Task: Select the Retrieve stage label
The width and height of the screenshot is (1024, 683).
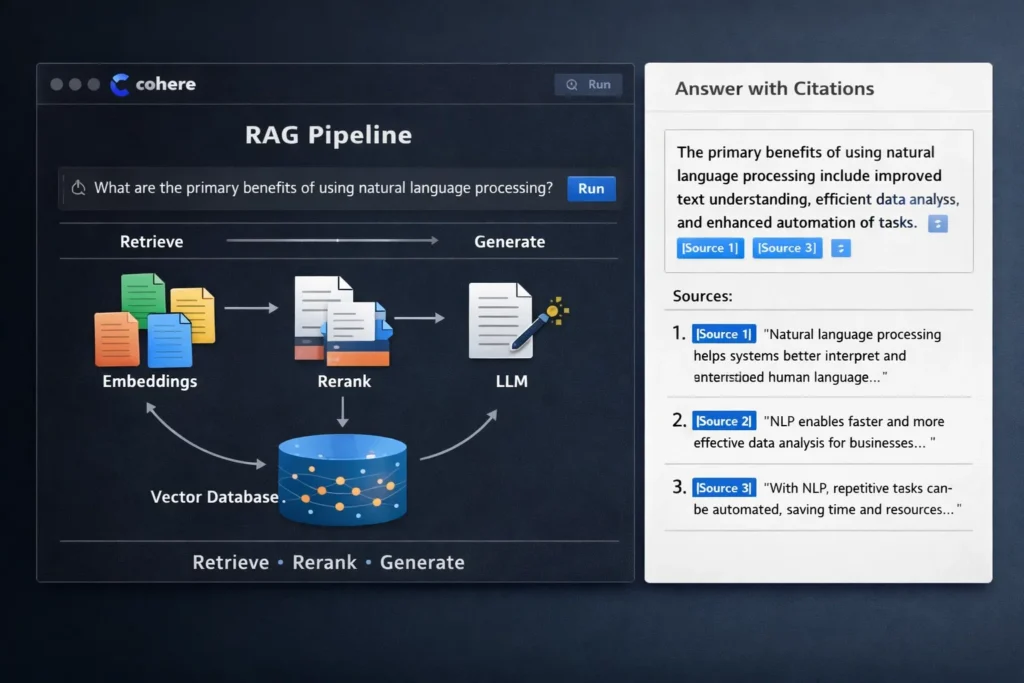Action: [x=151, y=241]
